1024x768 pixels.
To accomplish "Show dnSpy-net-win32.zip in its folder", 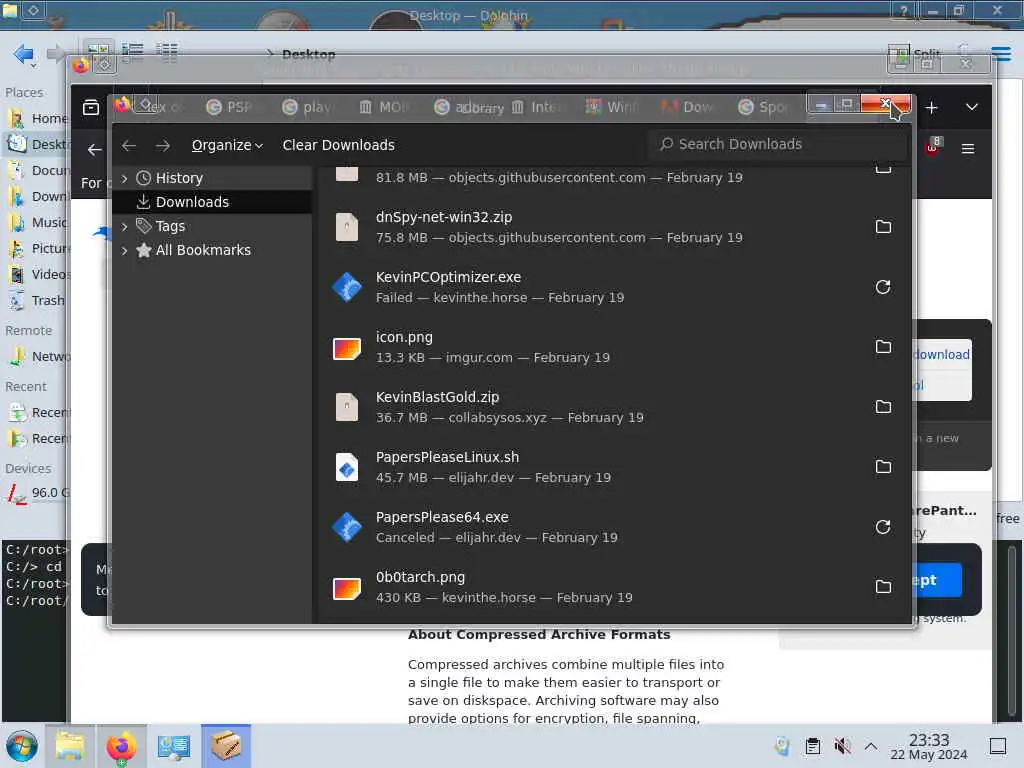I will (883, 227).
